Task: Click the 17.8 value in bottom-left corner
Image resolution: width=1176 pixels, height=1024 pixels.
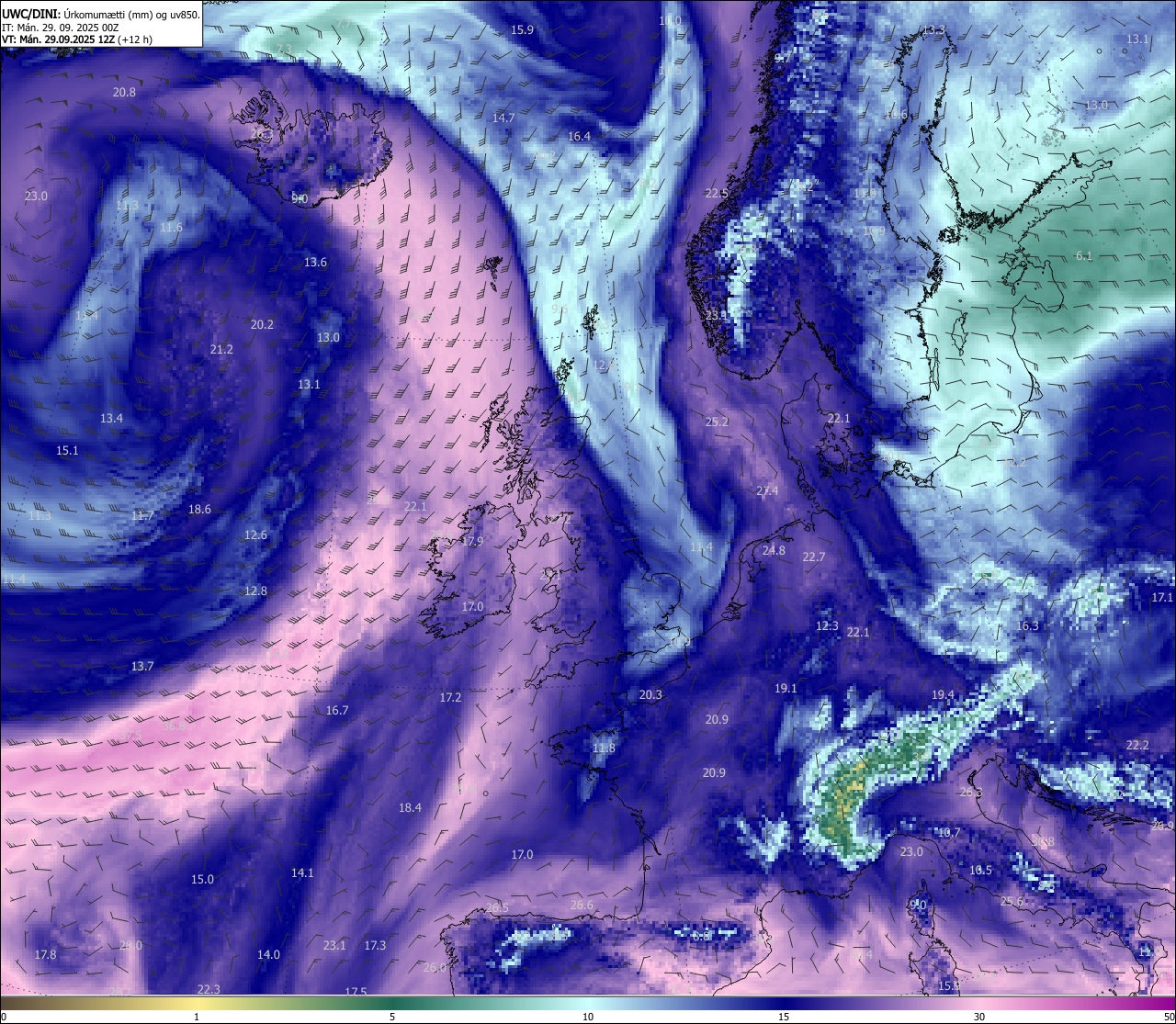Action: click(45, 954)
